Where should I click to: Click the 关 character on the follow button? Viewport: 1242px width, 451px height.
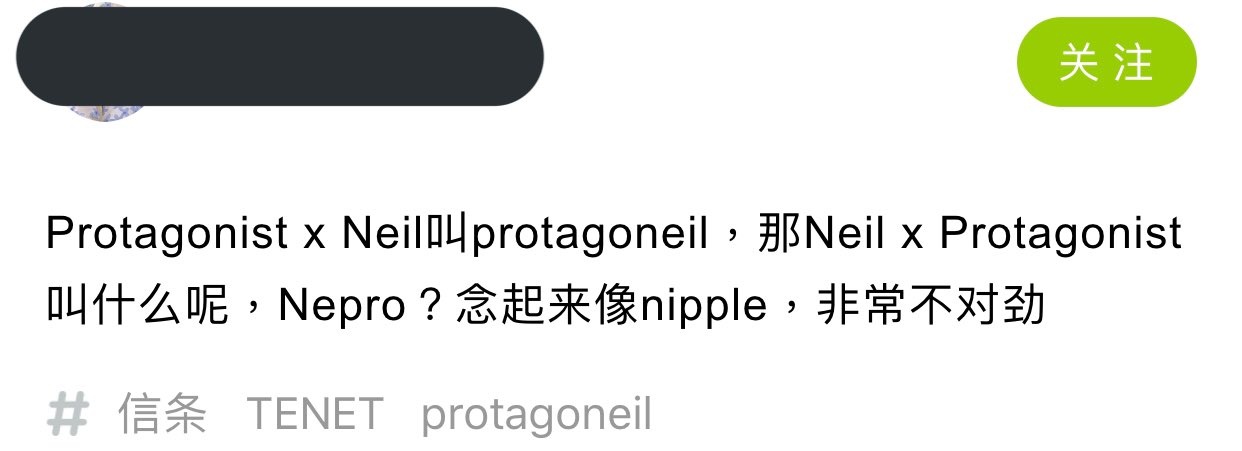[1079, 62]
